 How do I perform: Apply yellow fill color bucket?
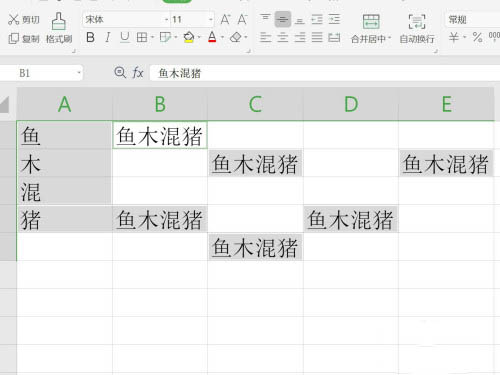pyautogui.click(x=189, y=37)
